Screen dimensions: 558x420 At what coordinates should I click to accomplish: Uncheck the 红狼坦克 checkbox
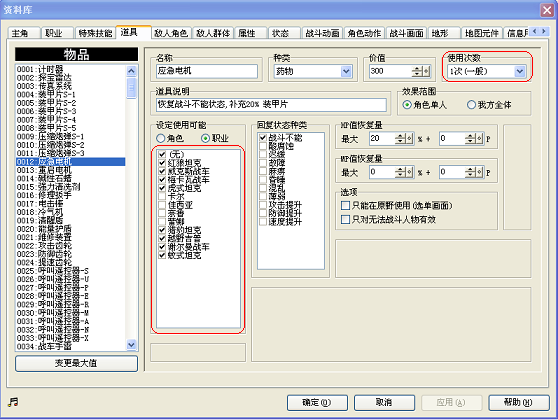click(162, 163)
